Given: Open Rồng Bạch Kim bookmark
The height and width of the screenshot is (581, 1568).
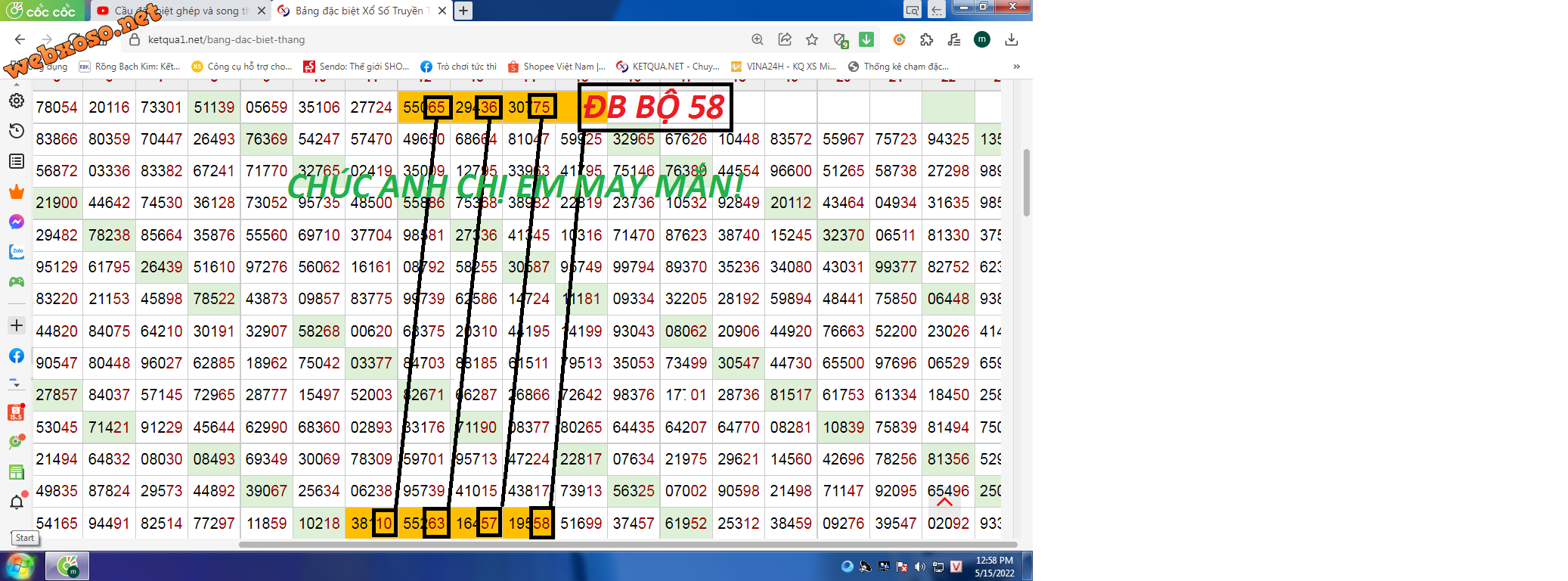Looking at the screenshot, I should 129,67.
